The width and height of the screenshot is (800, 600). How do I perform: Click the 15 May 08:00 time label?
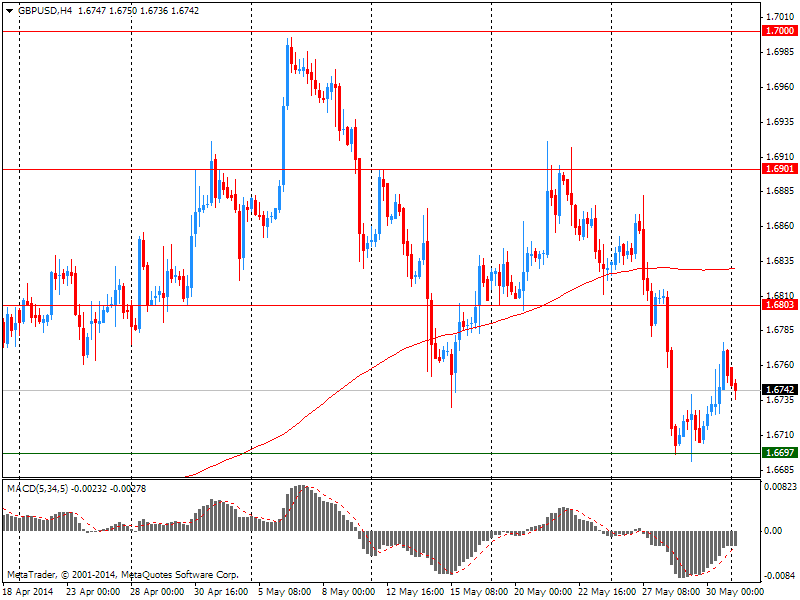click(479, 592)
